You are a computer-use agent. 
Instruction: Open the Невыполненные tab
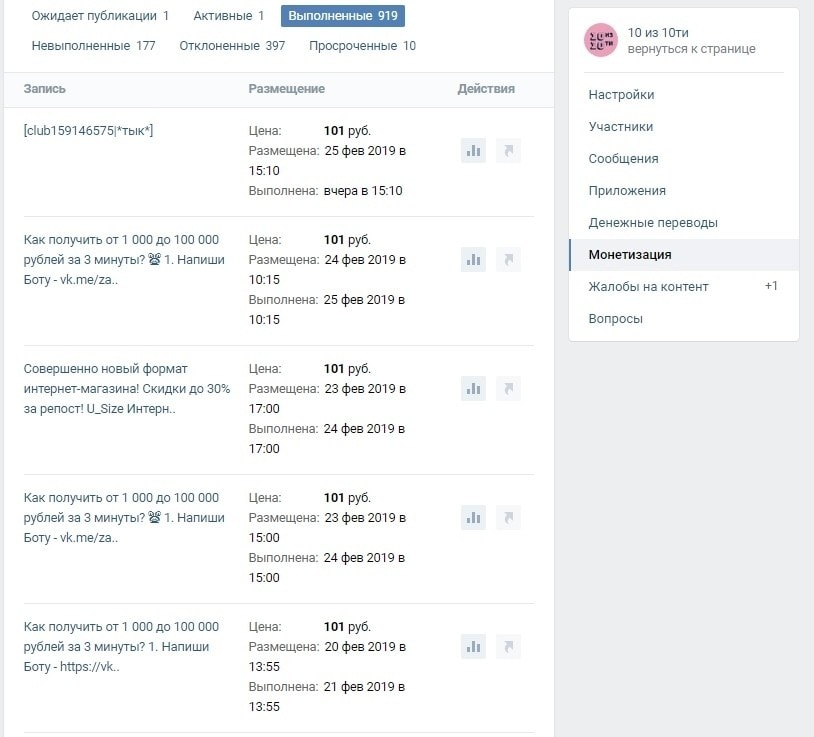pos(93,46)
